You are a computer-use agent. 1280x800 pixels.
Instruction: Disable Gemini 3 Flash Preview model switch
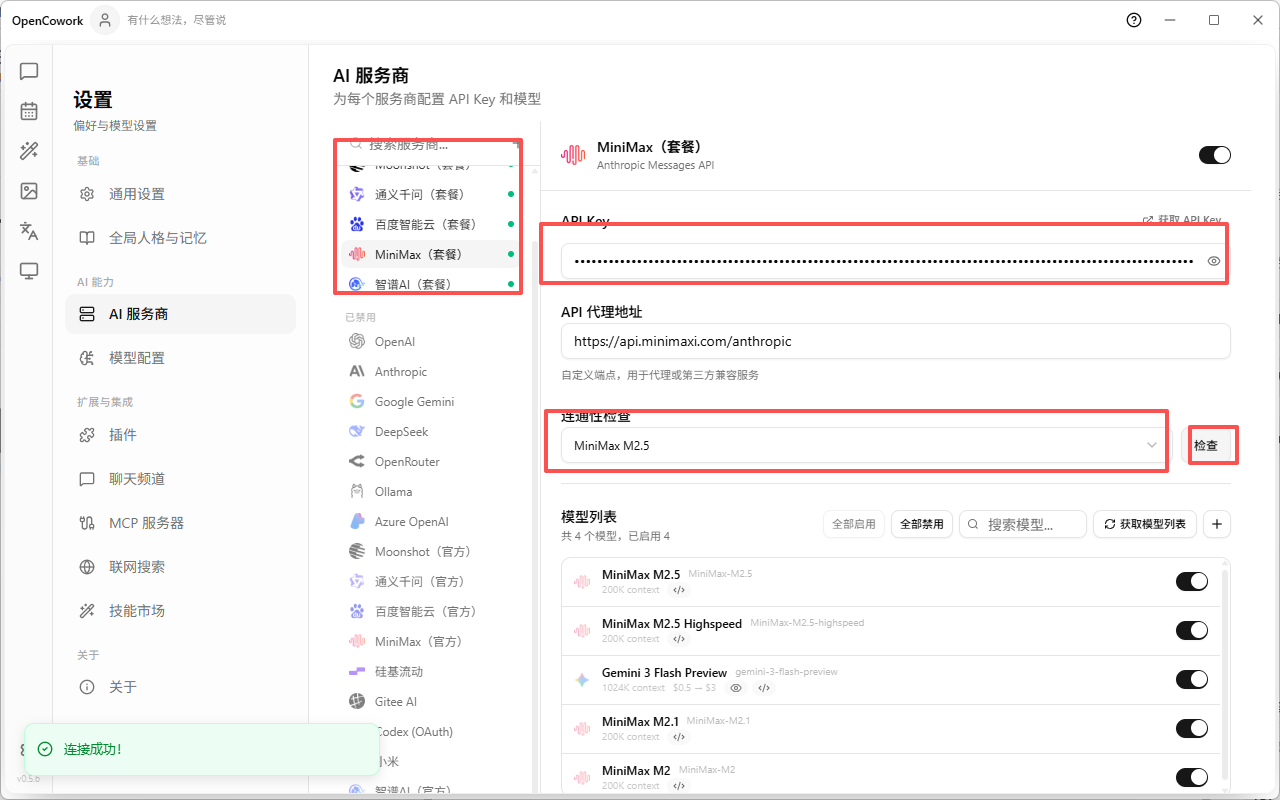click(x=1192, y=680)
